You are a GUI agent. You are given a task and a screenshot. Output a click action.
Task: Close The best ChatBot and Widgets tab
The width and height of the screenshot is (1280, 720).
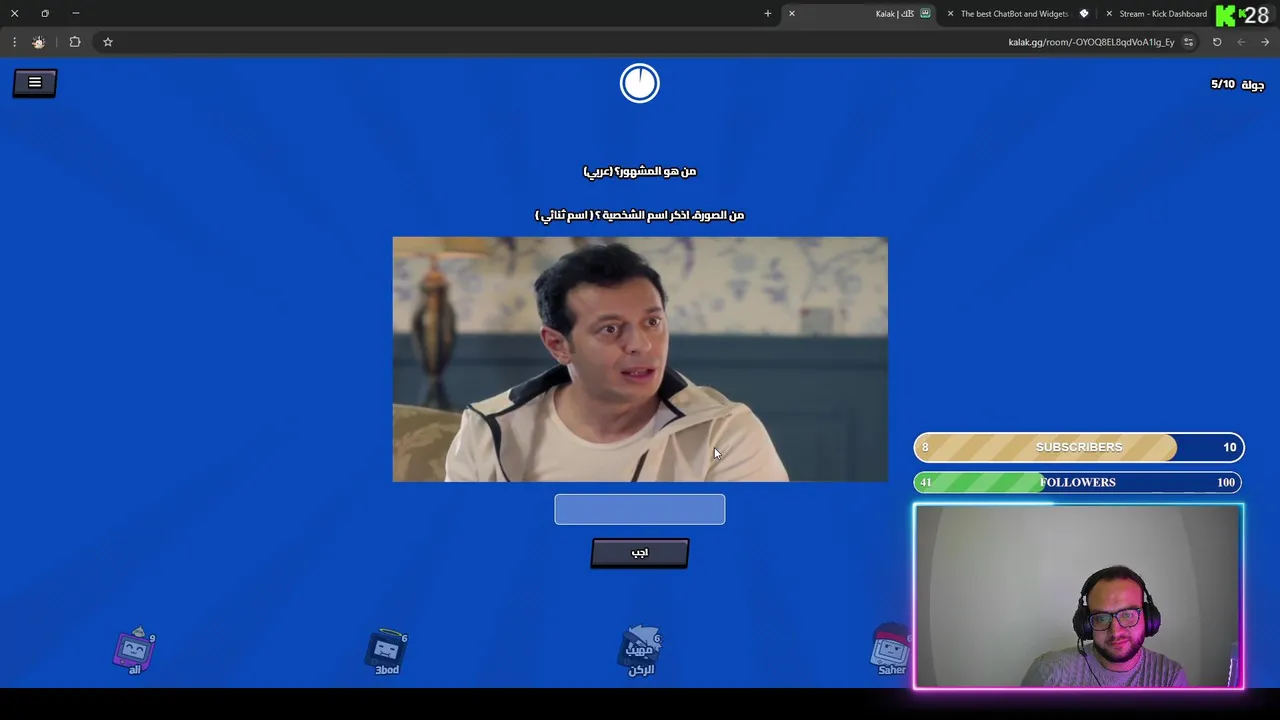coord(950,14)
